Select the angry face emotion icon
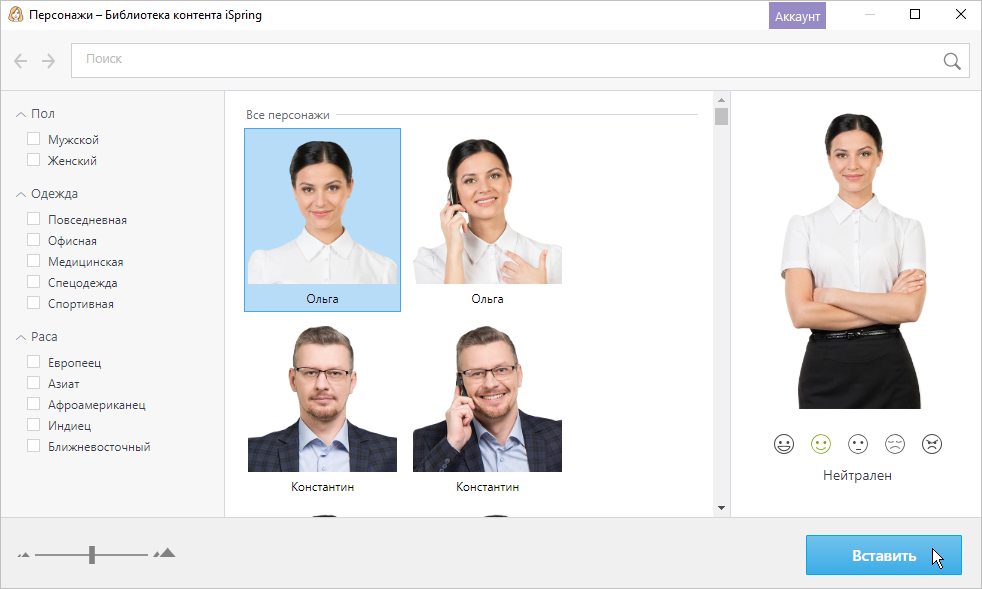The height and width of the screenshot is (589, 982). click(932, 444)
